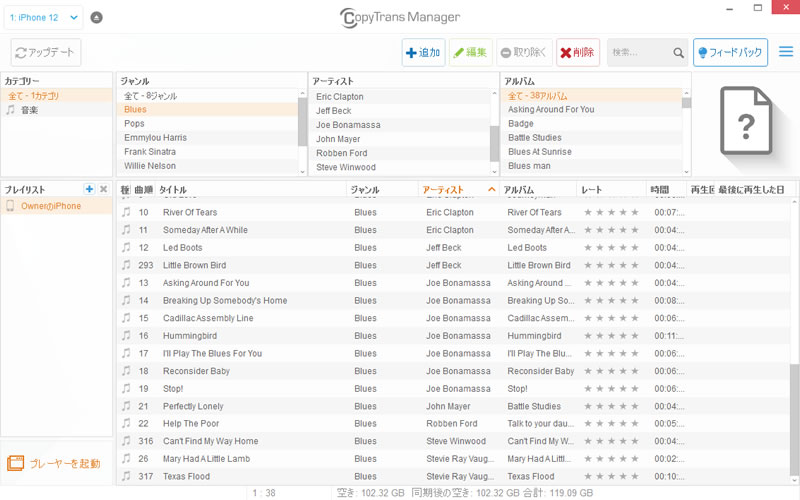800x500 pixels.
Task: Set star rating for Little Brown Bird
Action: (611, 265)
